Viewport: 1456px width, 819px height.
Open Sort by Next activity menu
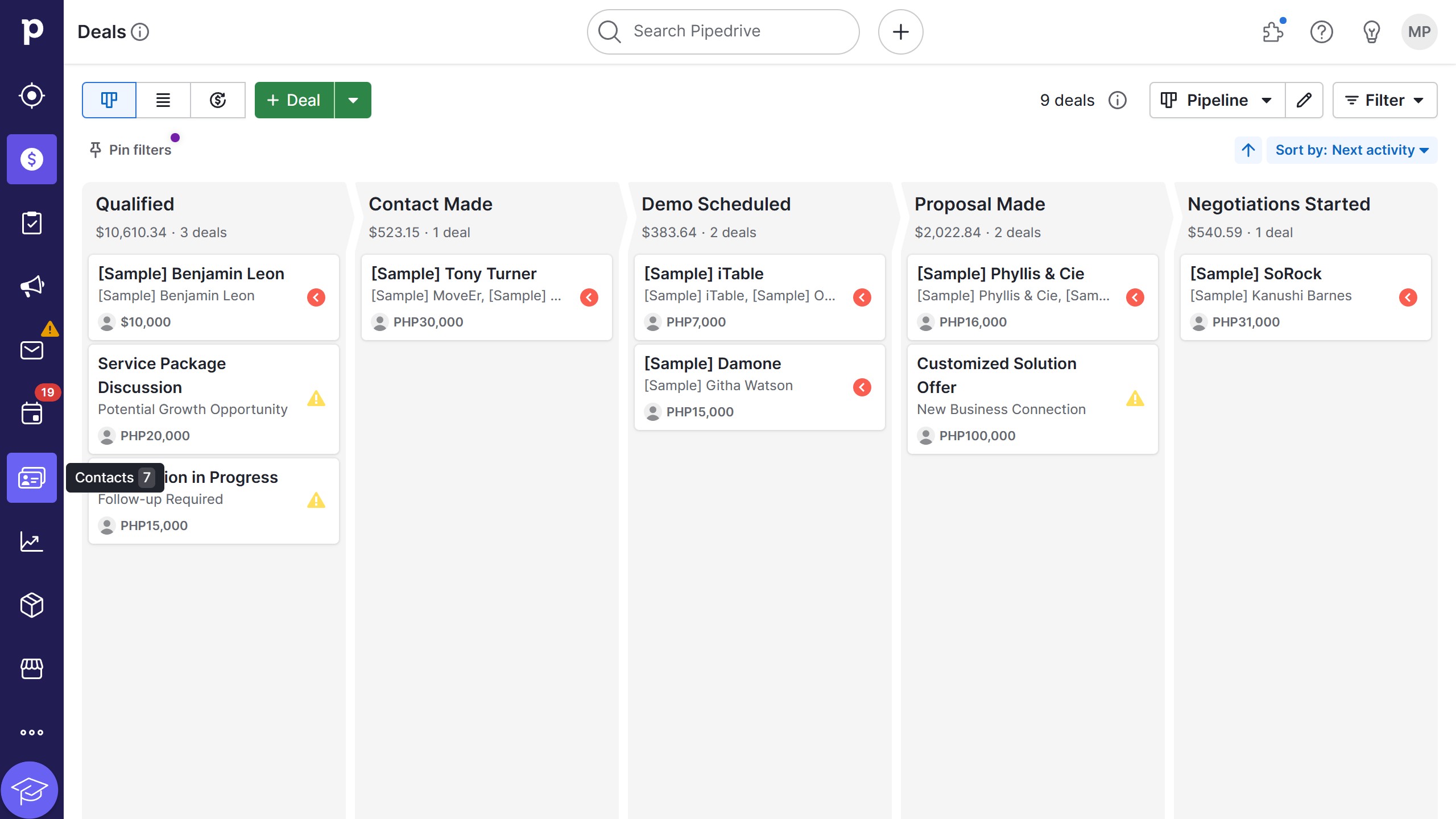[x=1351, y=150]
